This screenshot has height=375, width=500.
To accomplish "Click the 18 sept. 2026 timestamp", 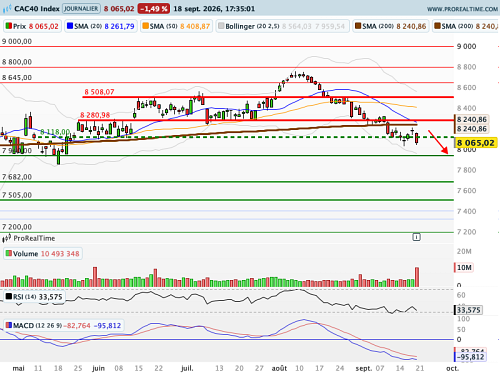I will [214, 9].
